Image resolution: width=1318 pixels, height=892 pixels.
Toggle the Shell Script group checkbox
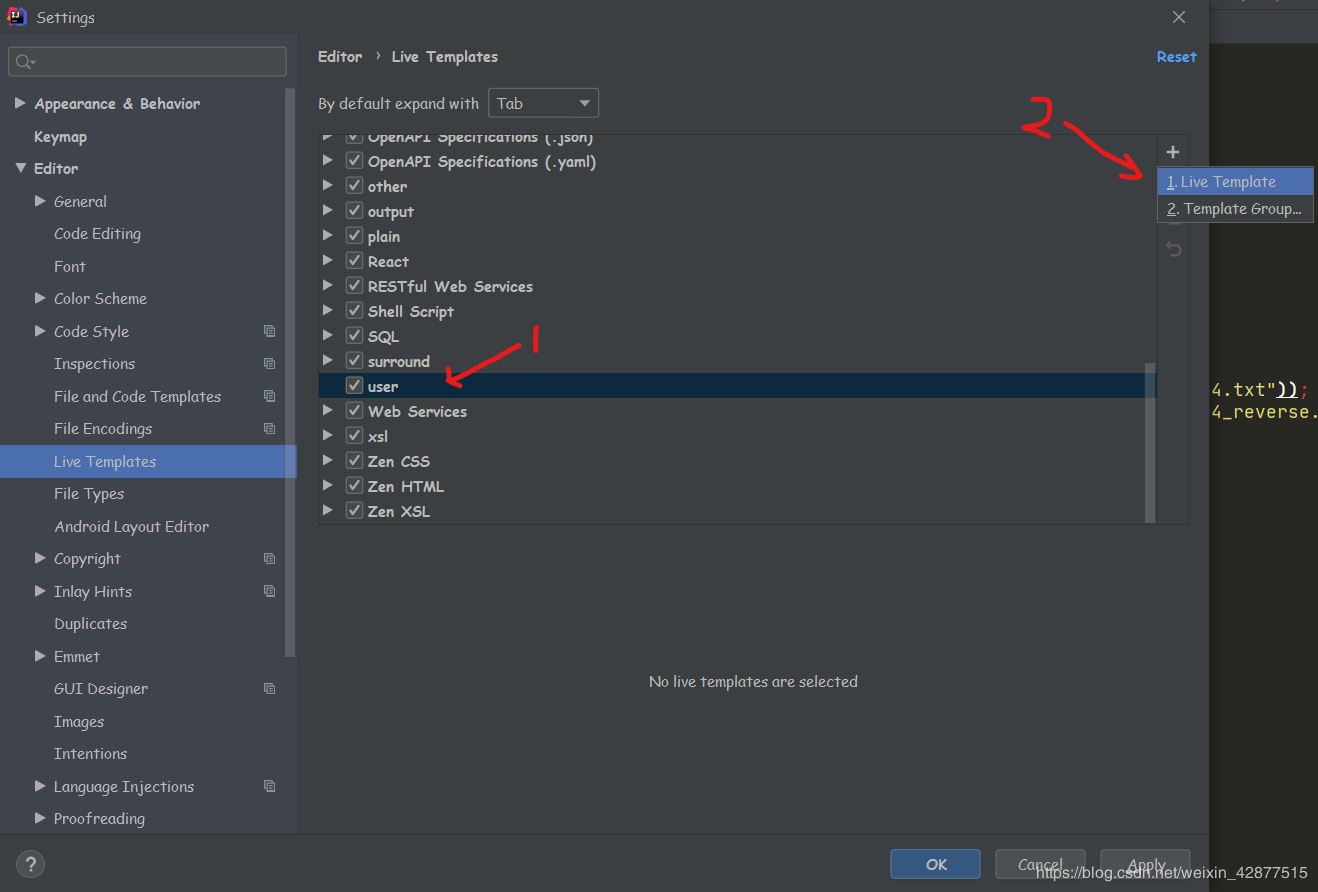354,310
